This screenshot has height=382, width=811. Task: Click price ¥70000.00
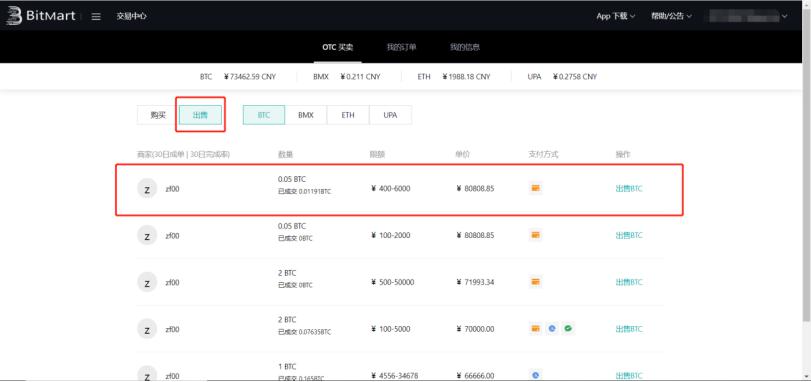[475, 329]
